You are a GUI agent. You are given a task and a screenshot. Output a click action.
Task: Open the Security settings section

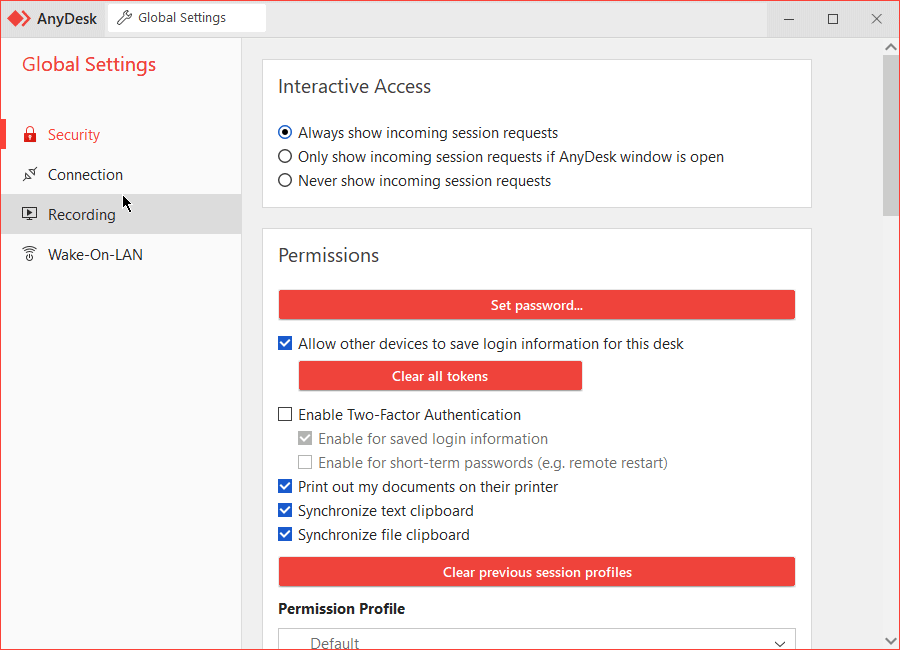click(x=121, y=134)
